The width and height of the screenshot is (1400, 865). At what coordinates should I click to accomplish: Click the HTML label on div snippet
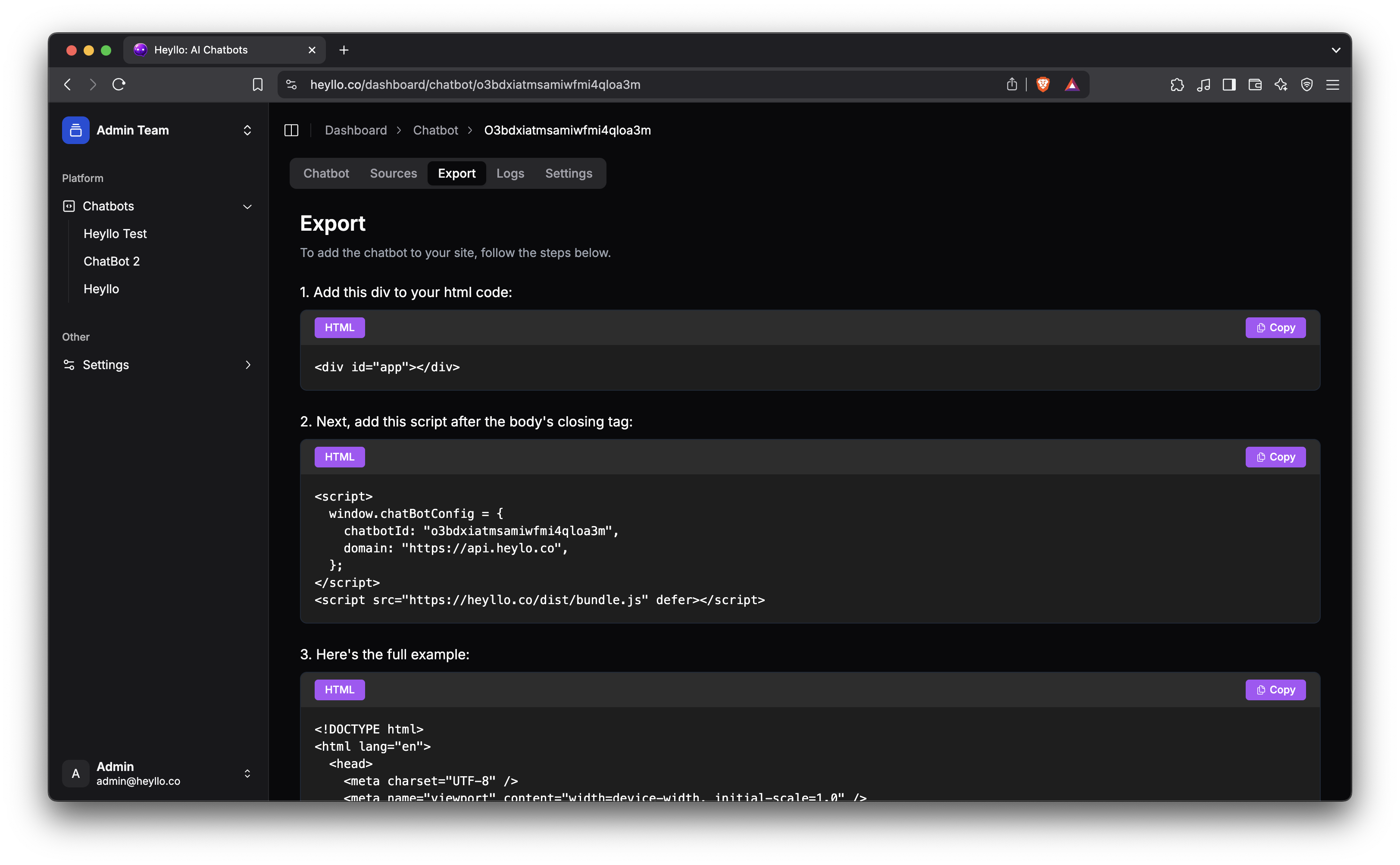340,328
